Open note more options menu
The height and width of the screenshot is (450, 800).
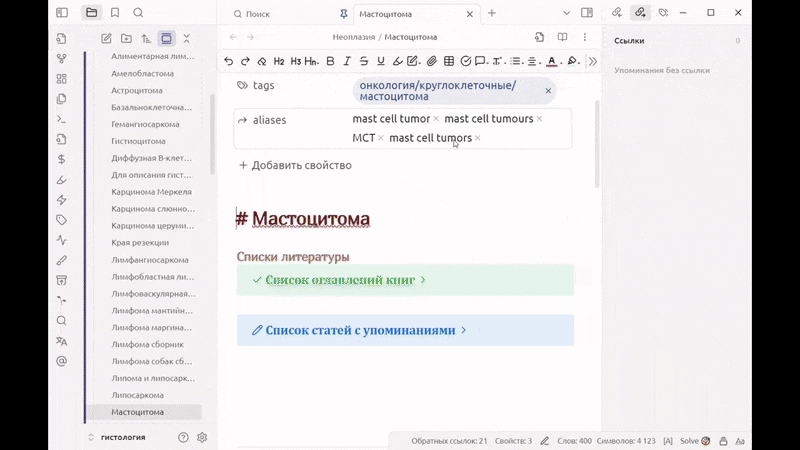coord(585,37)
